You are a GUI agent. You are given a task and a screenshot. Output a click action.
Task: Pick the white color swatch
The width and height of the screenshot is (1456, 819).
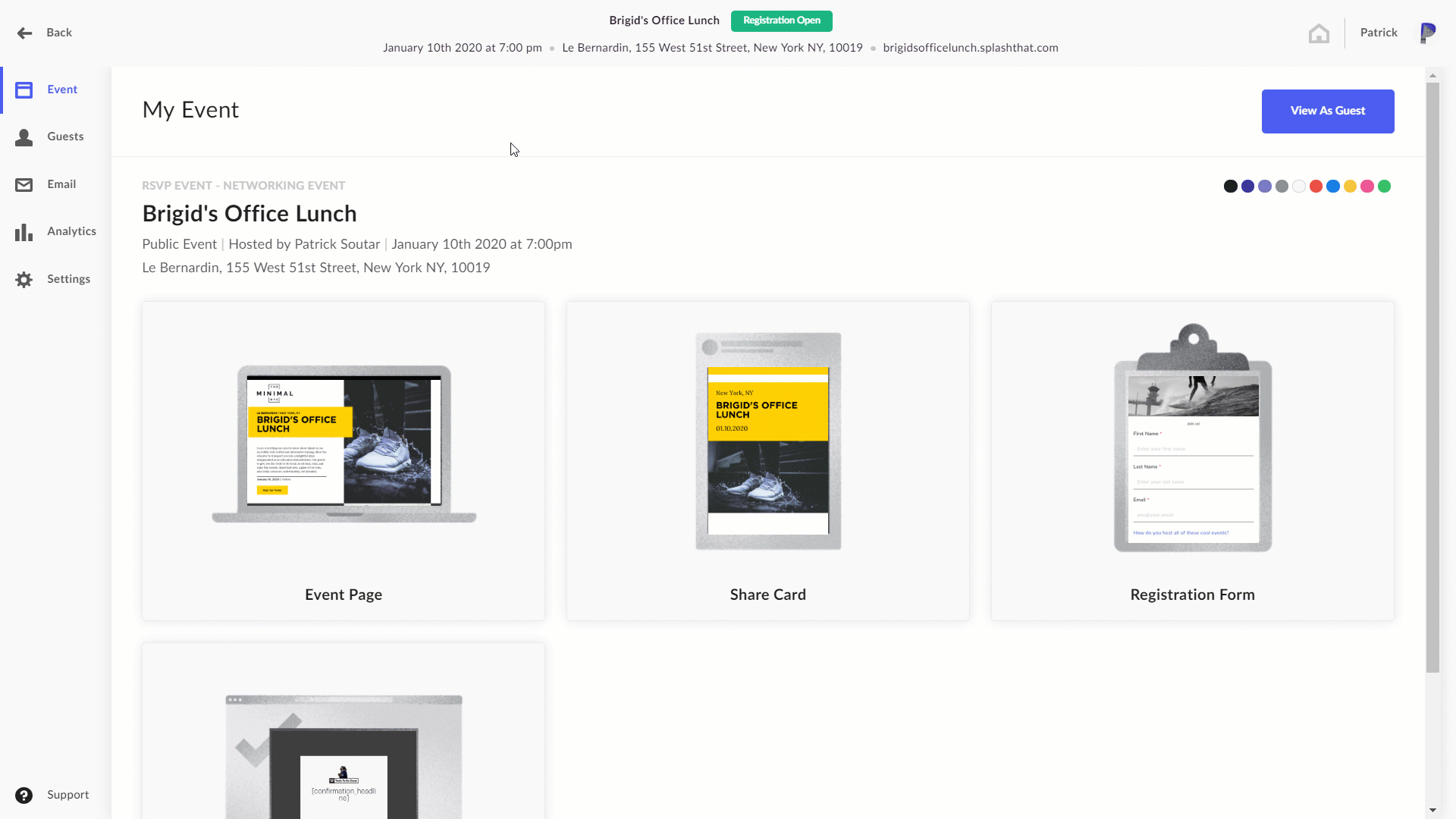point(1299,187)
